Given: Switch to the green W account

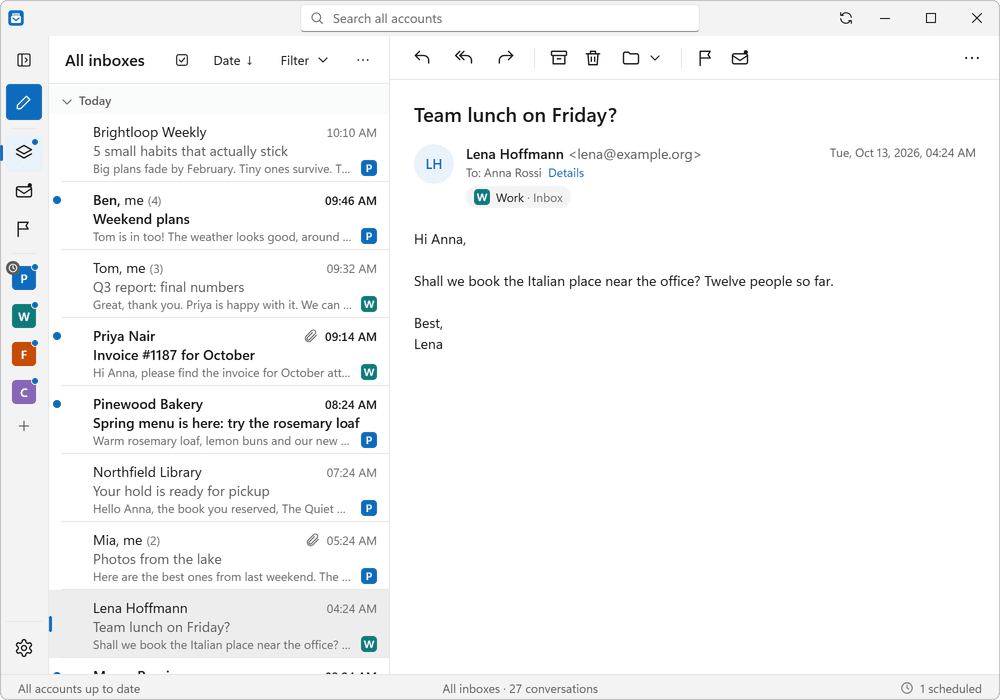Looking at the screenshot, I should coord(24,316).
